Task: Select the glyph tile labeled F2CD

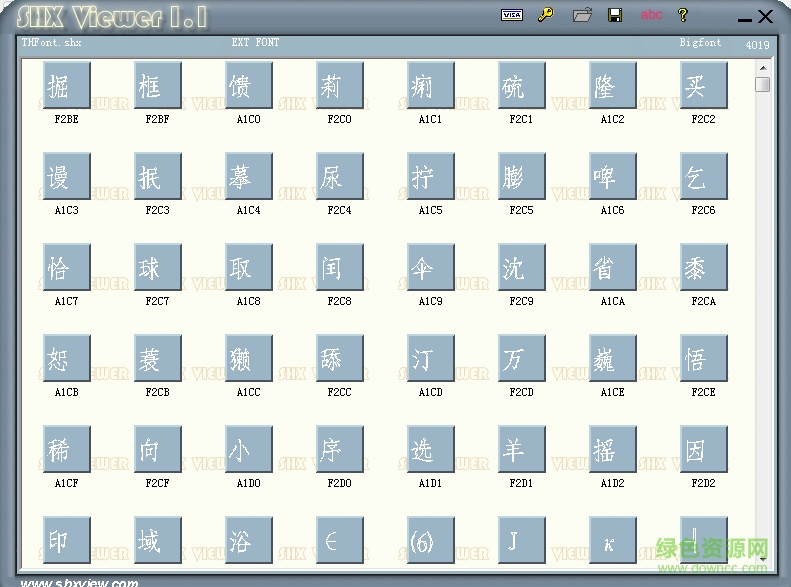Action: [x=522, y=359]
